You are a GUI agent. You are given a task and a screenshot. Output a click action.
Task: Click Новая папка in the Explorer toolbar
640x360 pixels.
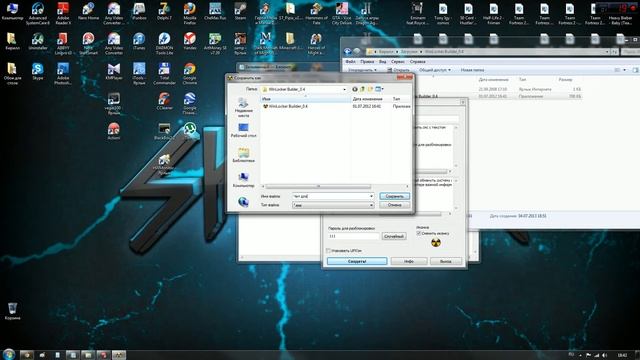tap(472, 70)
